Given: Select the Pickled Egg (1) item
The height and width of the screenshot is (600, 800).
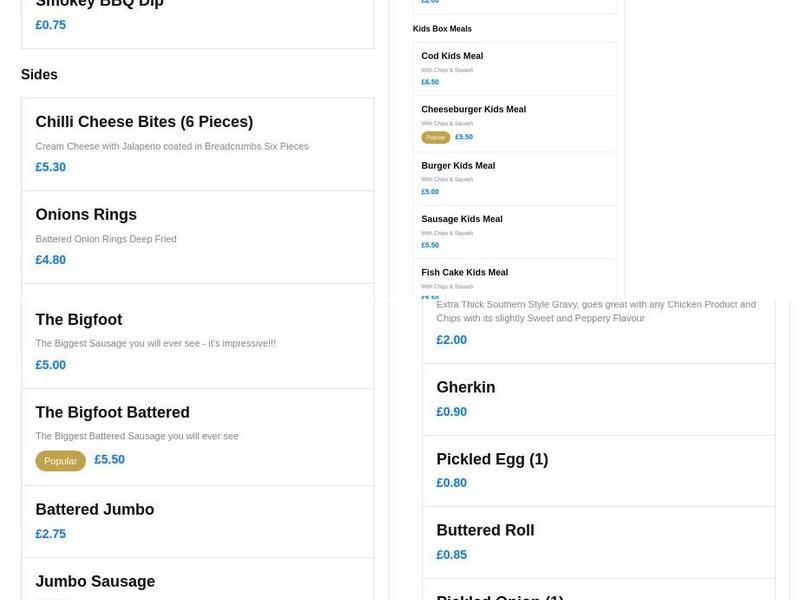Looking at the screenshot, I should point(492,460).
